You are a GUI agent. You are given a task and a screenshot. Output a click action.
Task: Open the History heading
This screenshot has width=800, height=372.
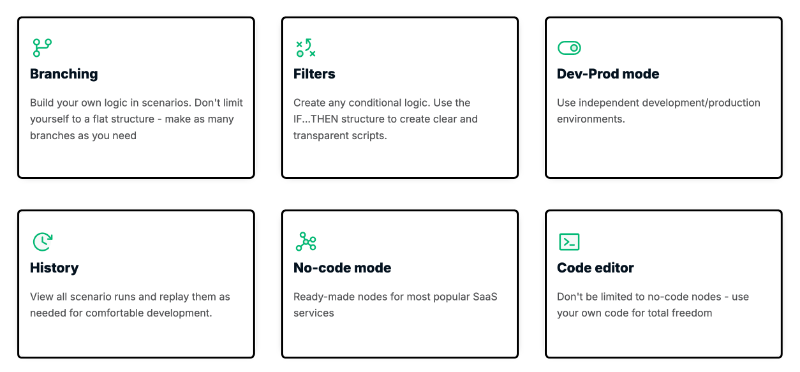(54, 268)
